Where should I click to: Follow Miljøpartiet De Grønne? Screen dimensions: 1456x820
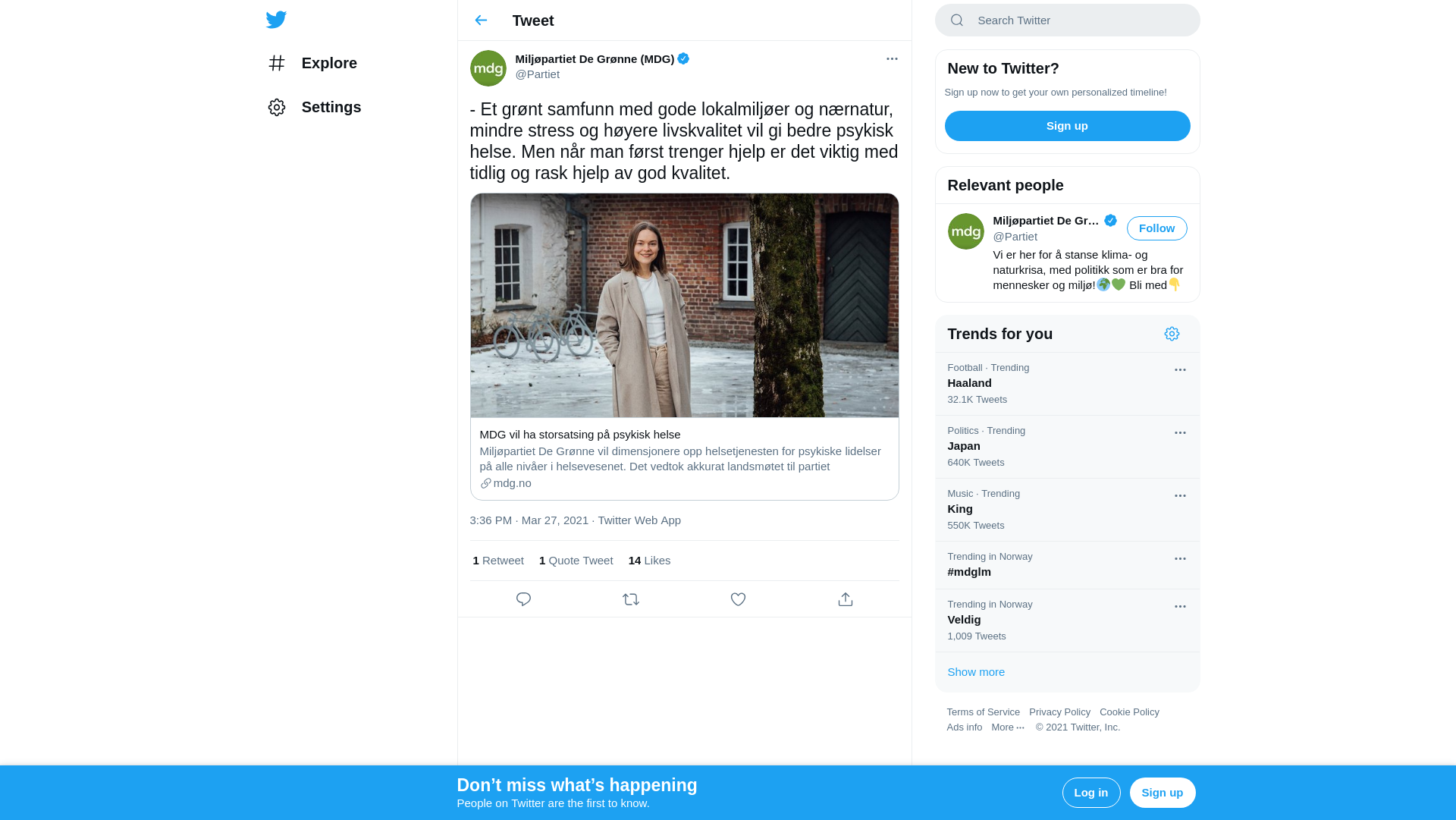[x=1156, y=228]
